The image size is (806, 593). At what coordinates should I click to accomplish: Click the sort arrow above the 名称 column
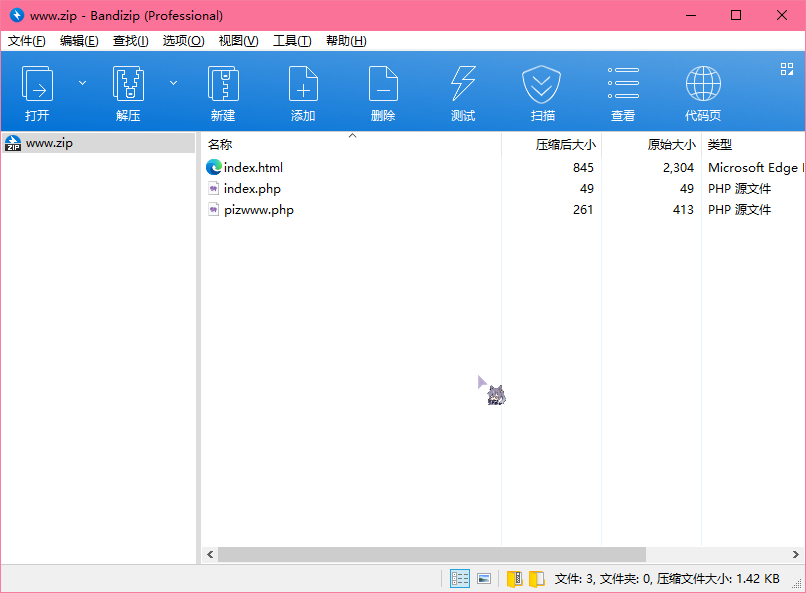(352, 135)
